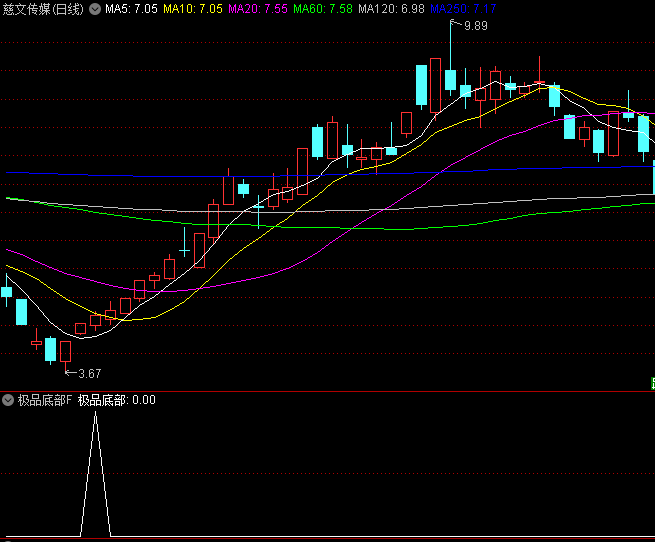Image resolution: width=655 pixels, height=542 pixels.
Task: Click the green MA60 indicator label
Action: point(323,9)
